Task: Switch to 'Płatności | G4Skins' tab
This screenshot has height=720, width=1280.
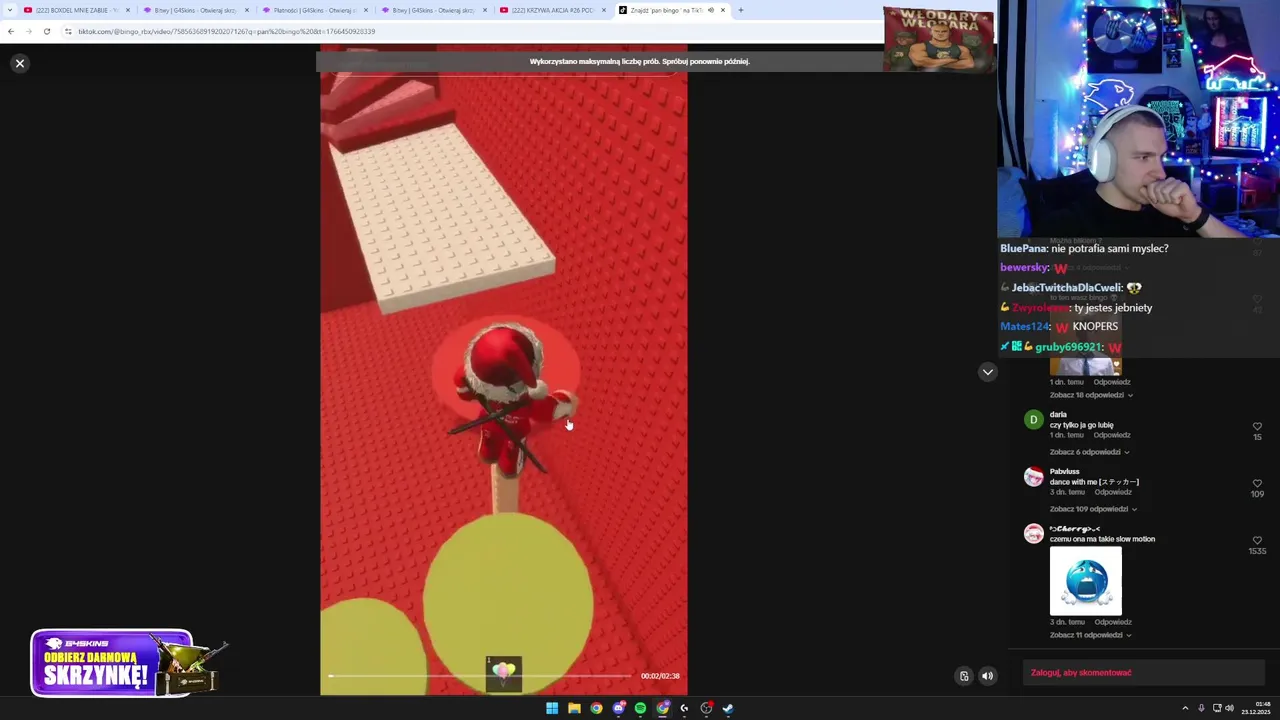Action: 314,10
